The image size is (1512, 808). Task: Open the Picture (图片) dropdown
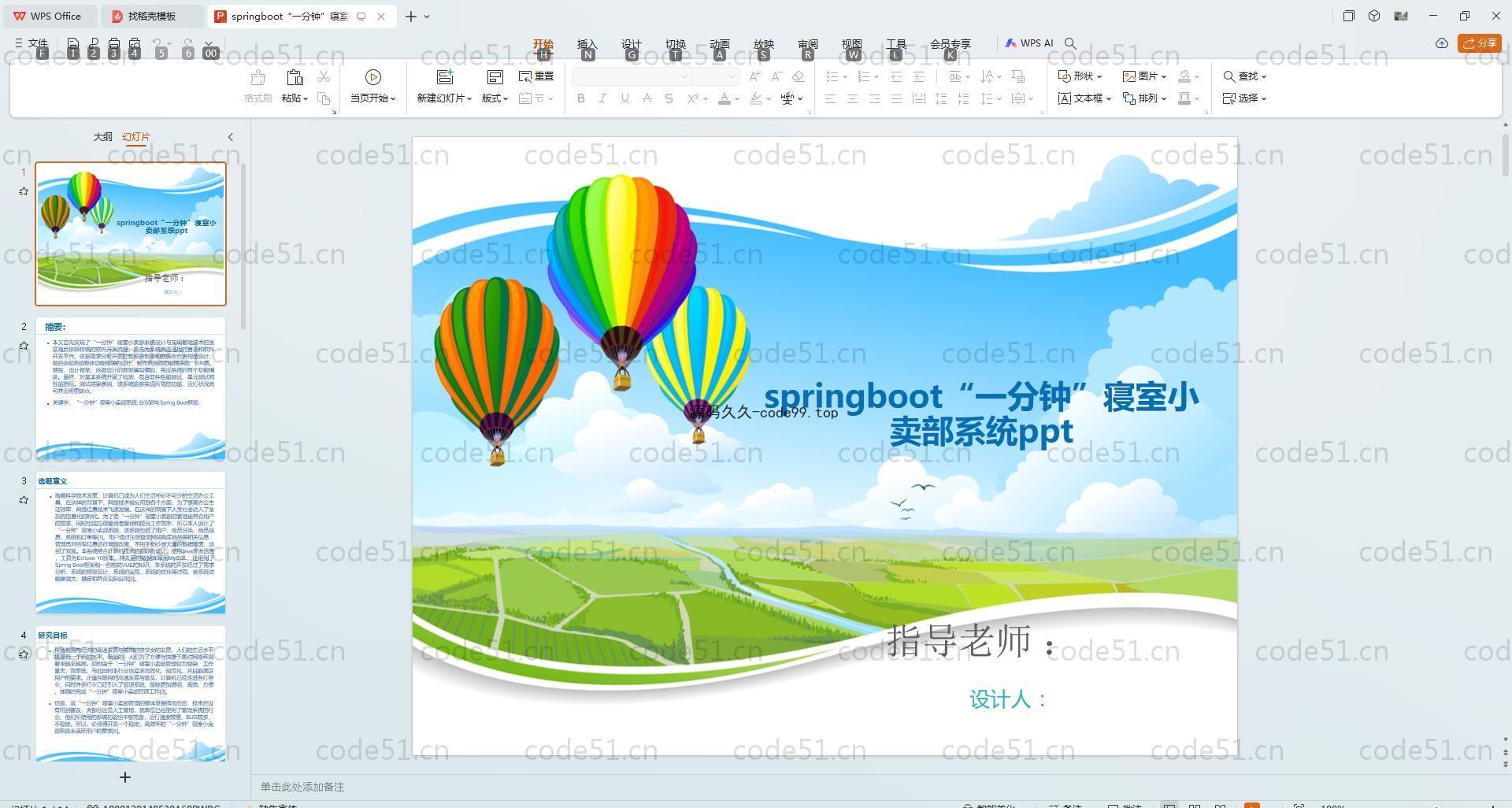pyautogui.click(x=1144, y=76)
